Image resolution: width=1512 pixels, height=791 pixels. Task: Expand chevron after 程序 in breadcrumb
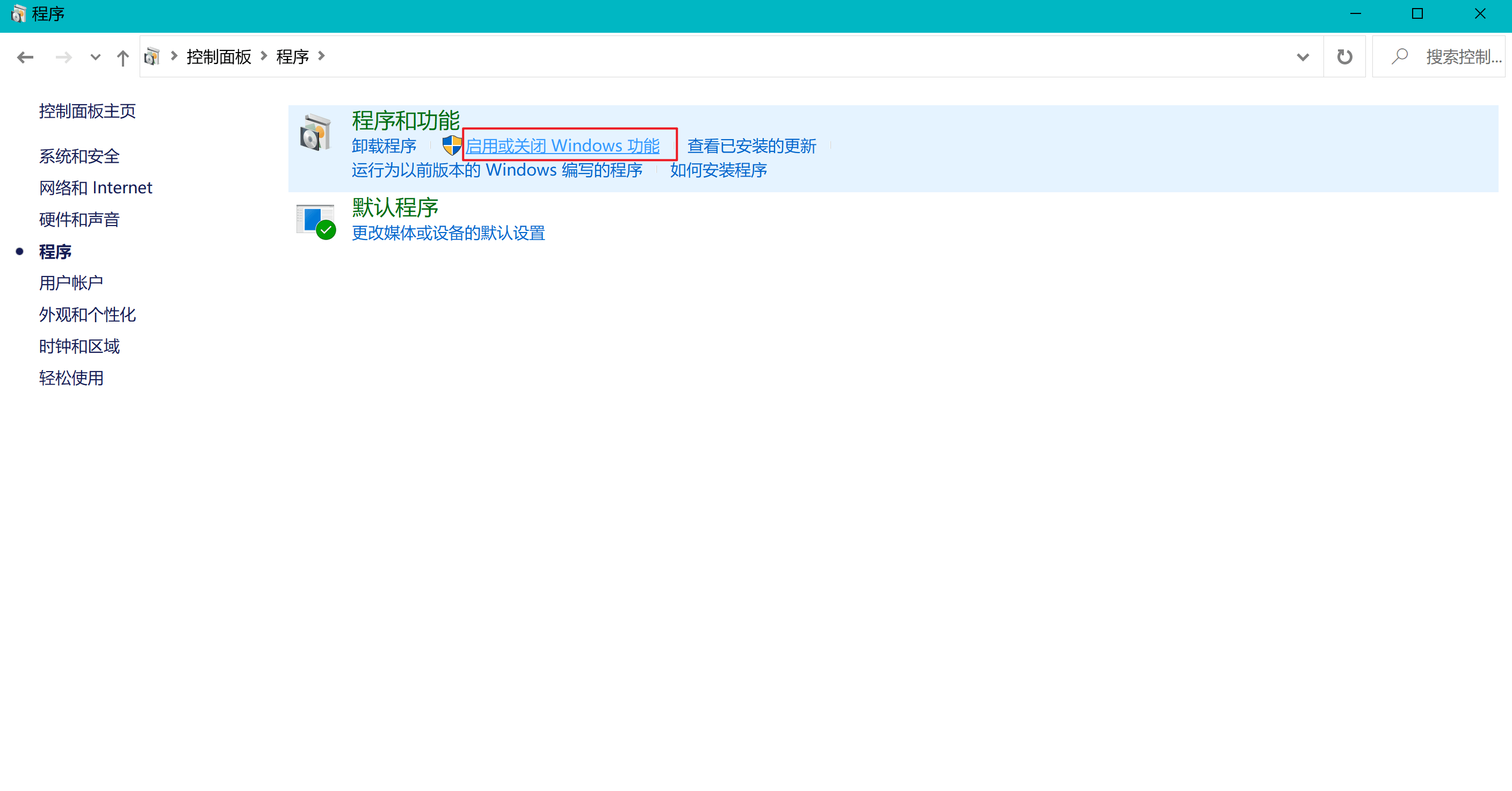(322, 56)
